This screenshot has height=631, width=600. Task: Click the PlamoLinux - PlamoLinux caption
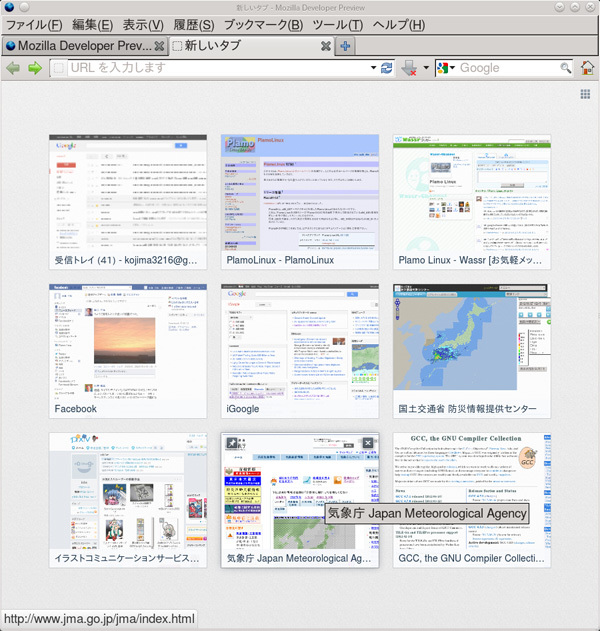tap(280, 260)
